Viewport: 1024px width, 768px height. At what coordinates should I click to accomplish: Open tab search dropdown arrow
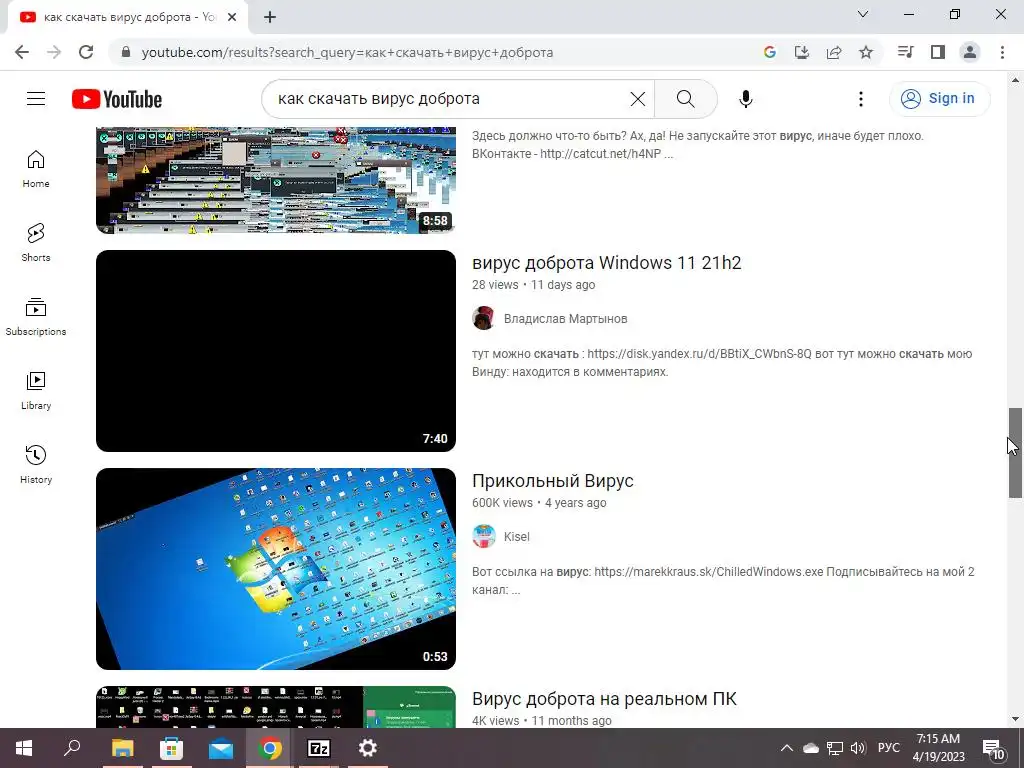(x=863, y=14)
